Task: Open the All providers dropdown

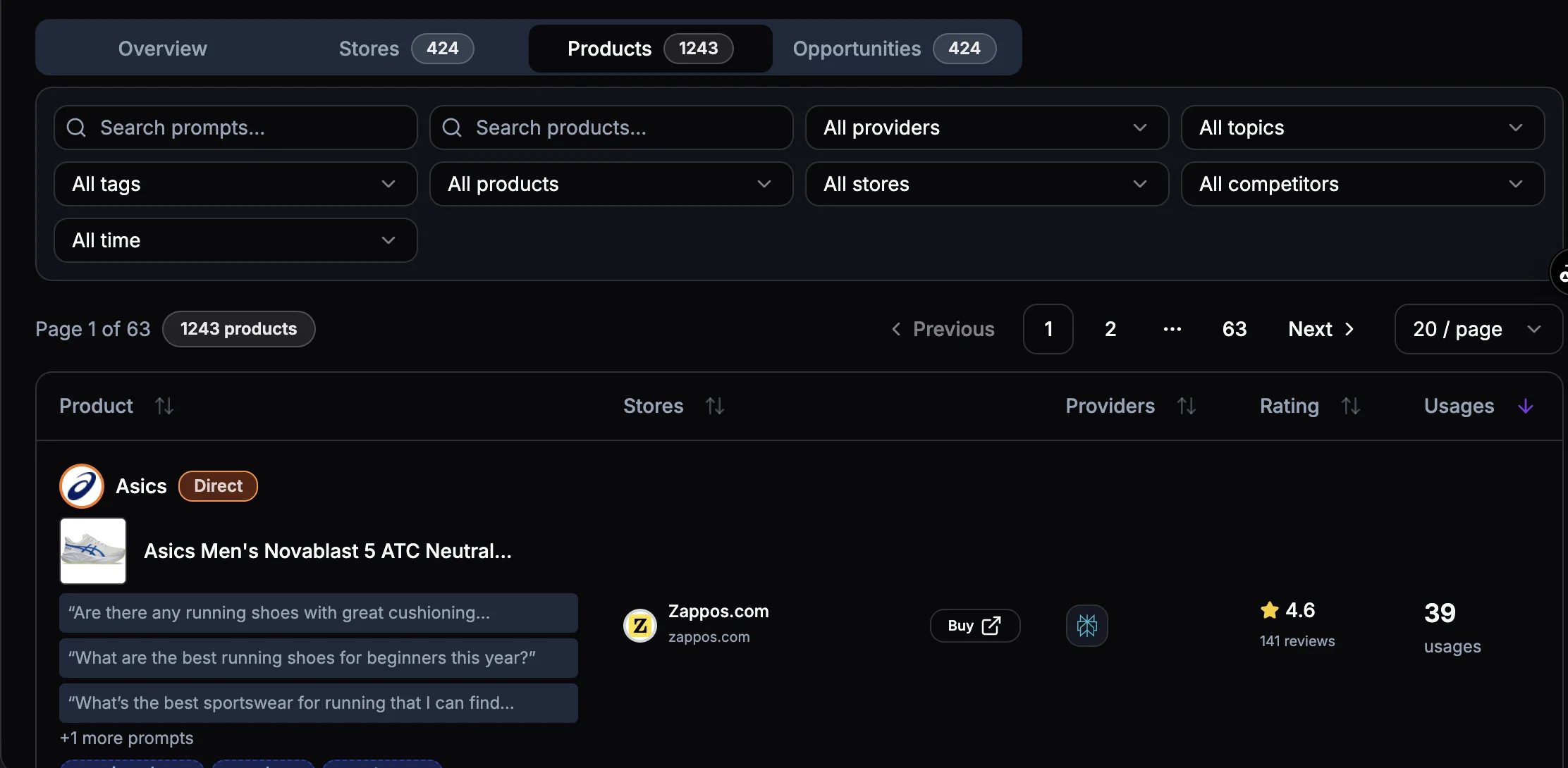Action: (x=986, y=128)
